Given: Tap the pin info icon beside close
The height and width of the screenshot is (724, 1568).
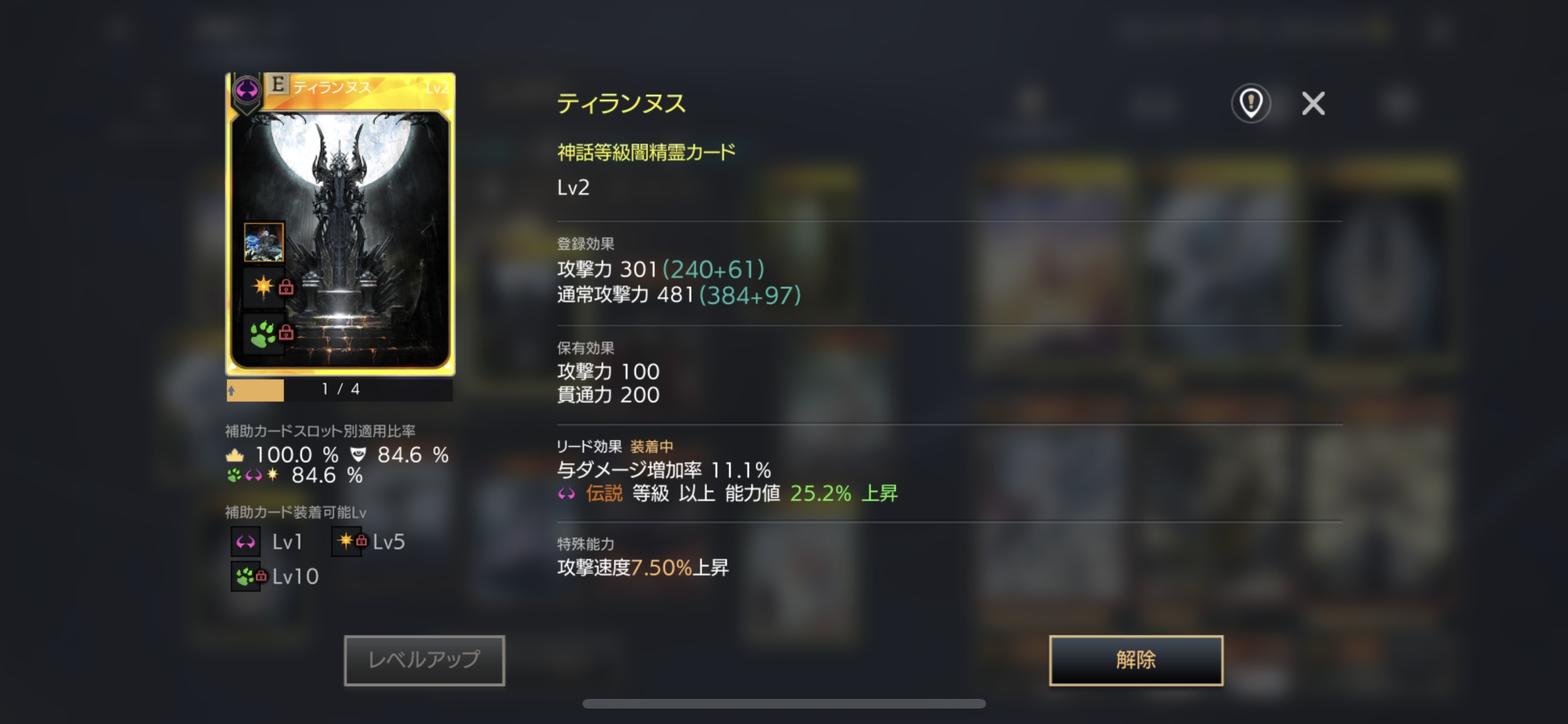Looking at the screenshot, I should click(1251, 103).
